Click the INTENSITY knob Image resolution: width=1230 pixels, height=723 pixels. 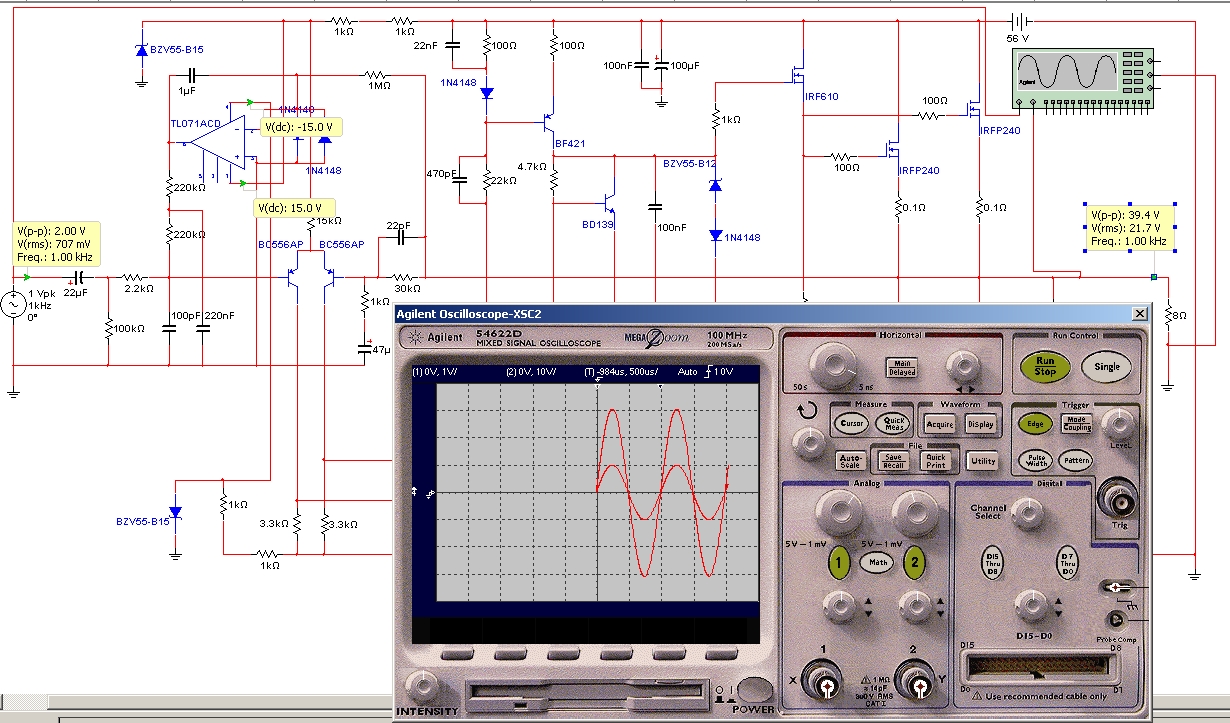(423, 687)
